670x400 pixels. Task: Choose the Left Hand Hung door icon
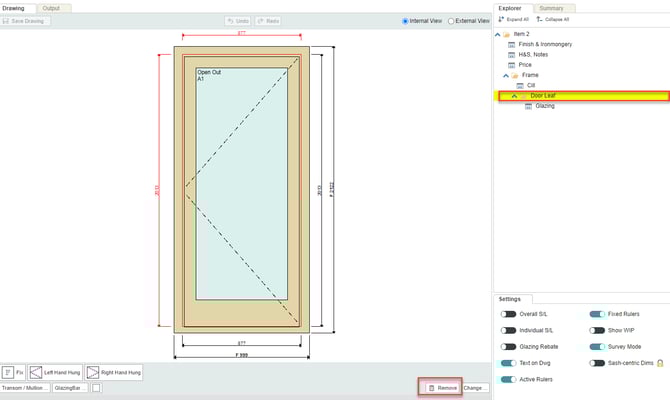tap(56, 372)
